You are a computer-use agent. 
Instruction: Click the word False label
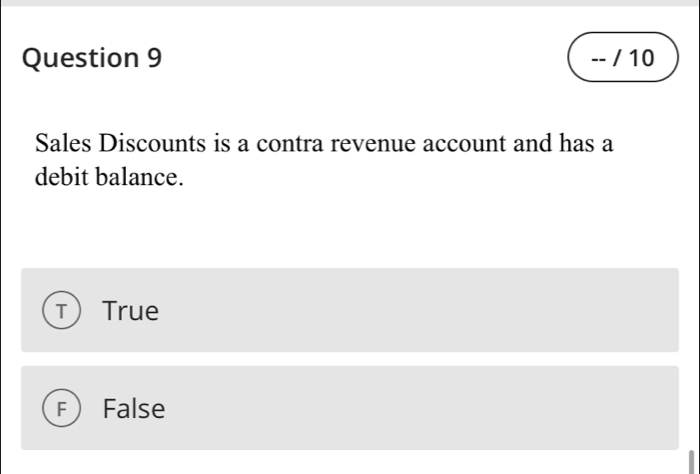pos(134,408)
